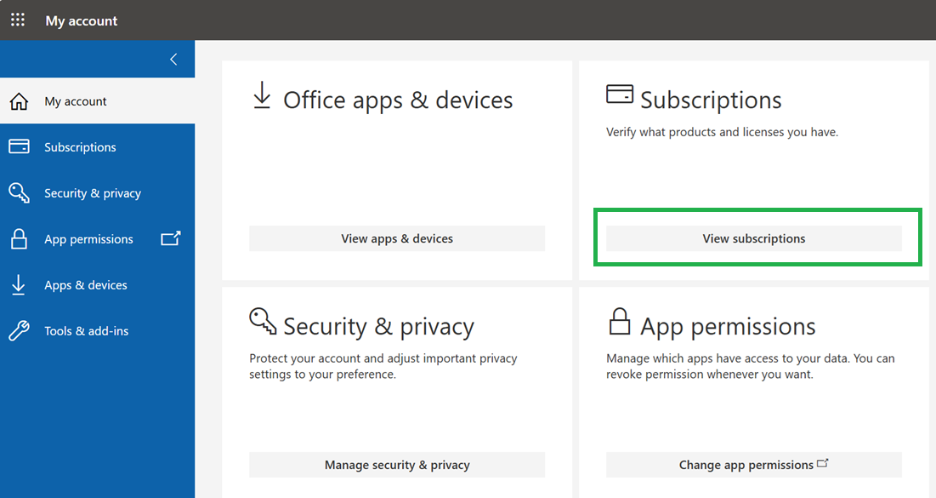Image resolution: width=936 pixels, height=498 pixels.
Task: Click the Subscriptions card heading
Action: tap(710, 100)
